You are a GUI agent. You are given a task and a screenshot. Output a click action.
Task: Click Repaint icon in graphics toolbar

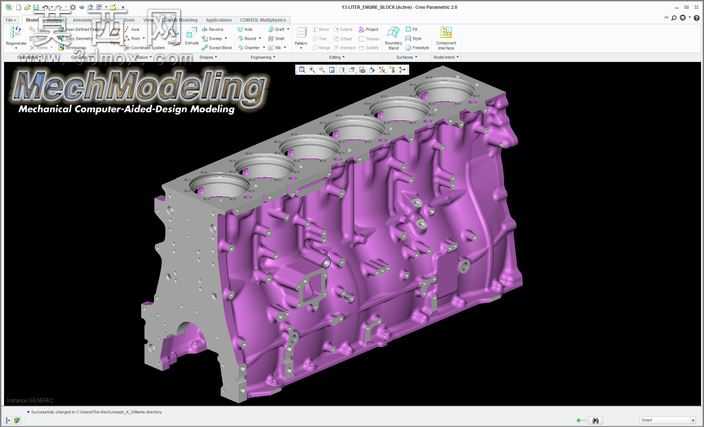click(x=332, y=70)
